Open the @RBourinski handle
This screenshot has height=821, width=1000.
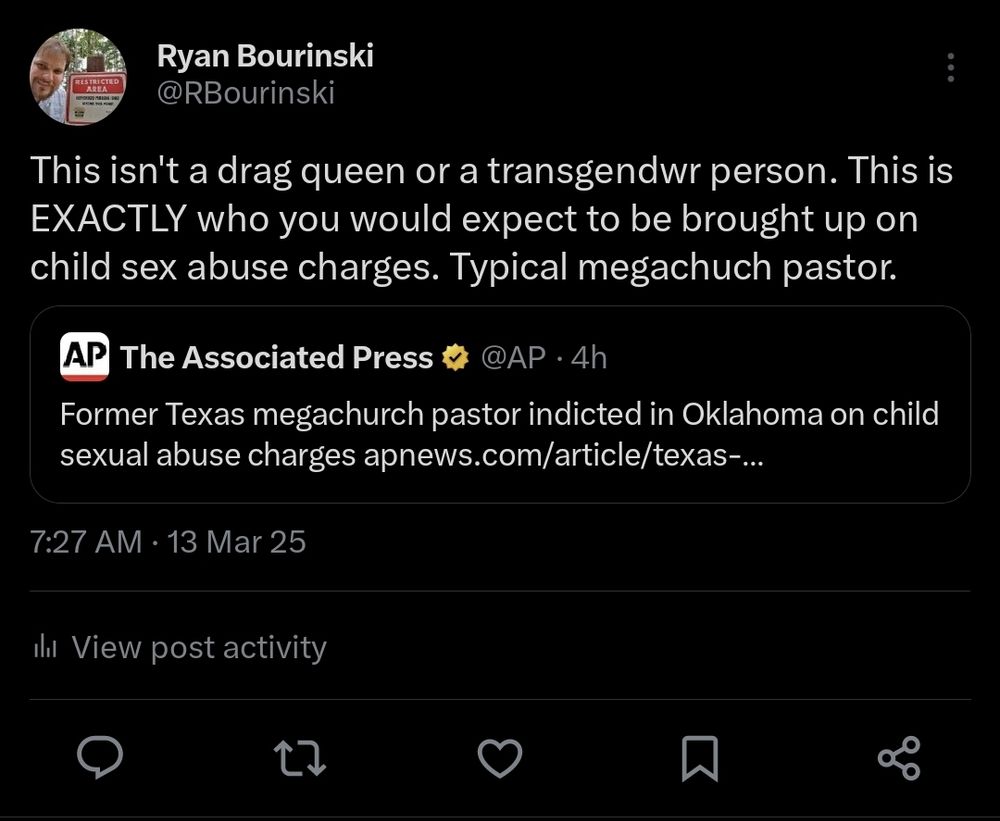[245, 93]
